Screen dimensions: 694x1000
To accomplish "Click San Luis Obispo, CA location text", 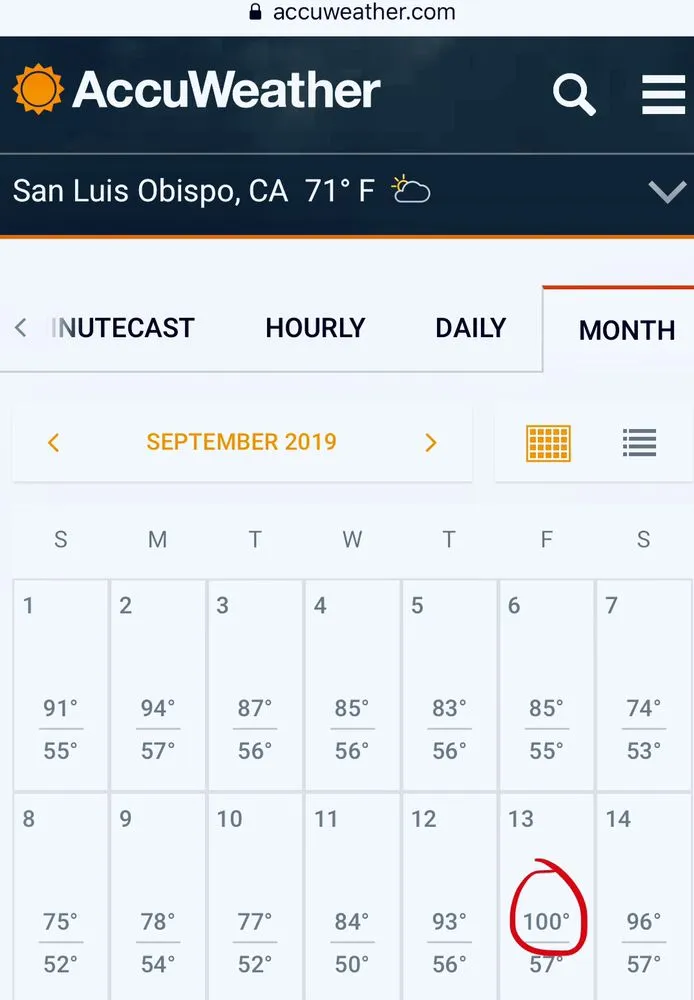I will (150, 190).
